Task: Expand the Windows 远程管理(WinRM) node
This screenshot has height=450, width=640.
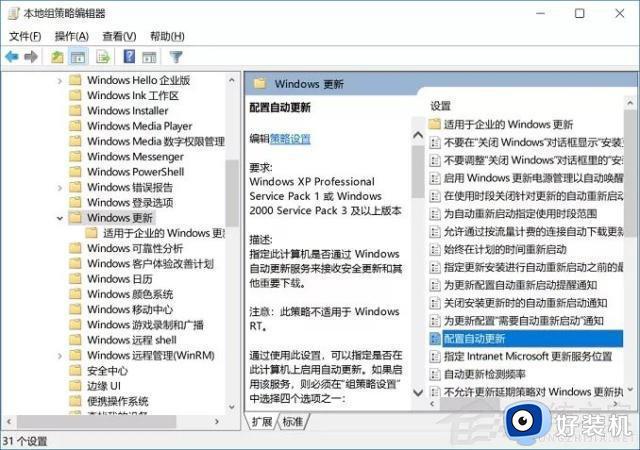Action: [60, 356]
